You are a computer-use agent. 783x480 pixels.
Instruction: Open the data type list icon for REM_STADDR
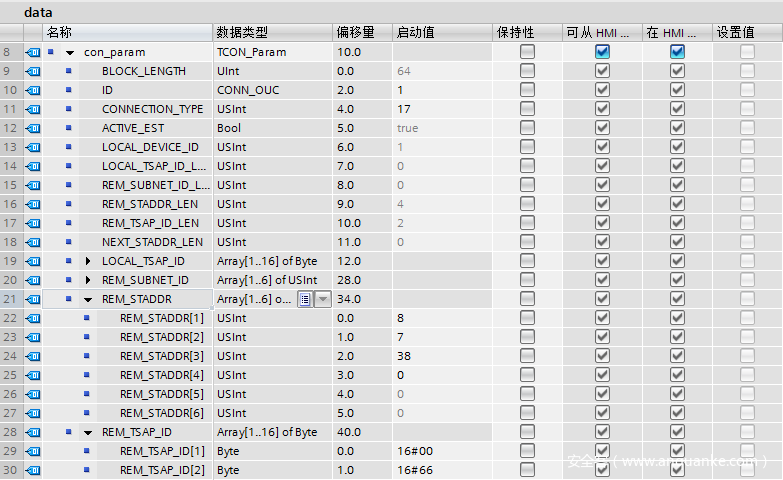(x=305, y=299)
